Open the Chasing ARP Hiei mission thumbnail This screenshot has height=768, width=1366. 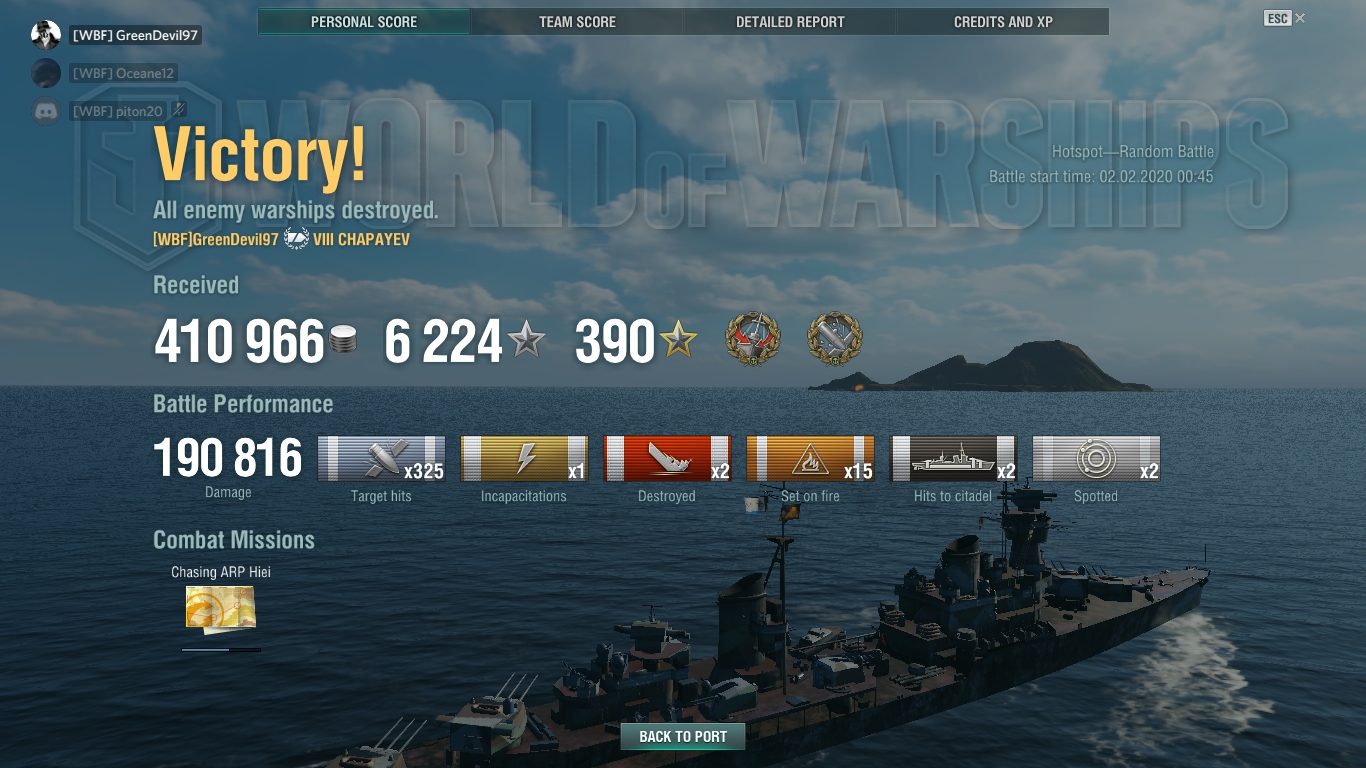(221, 610)
